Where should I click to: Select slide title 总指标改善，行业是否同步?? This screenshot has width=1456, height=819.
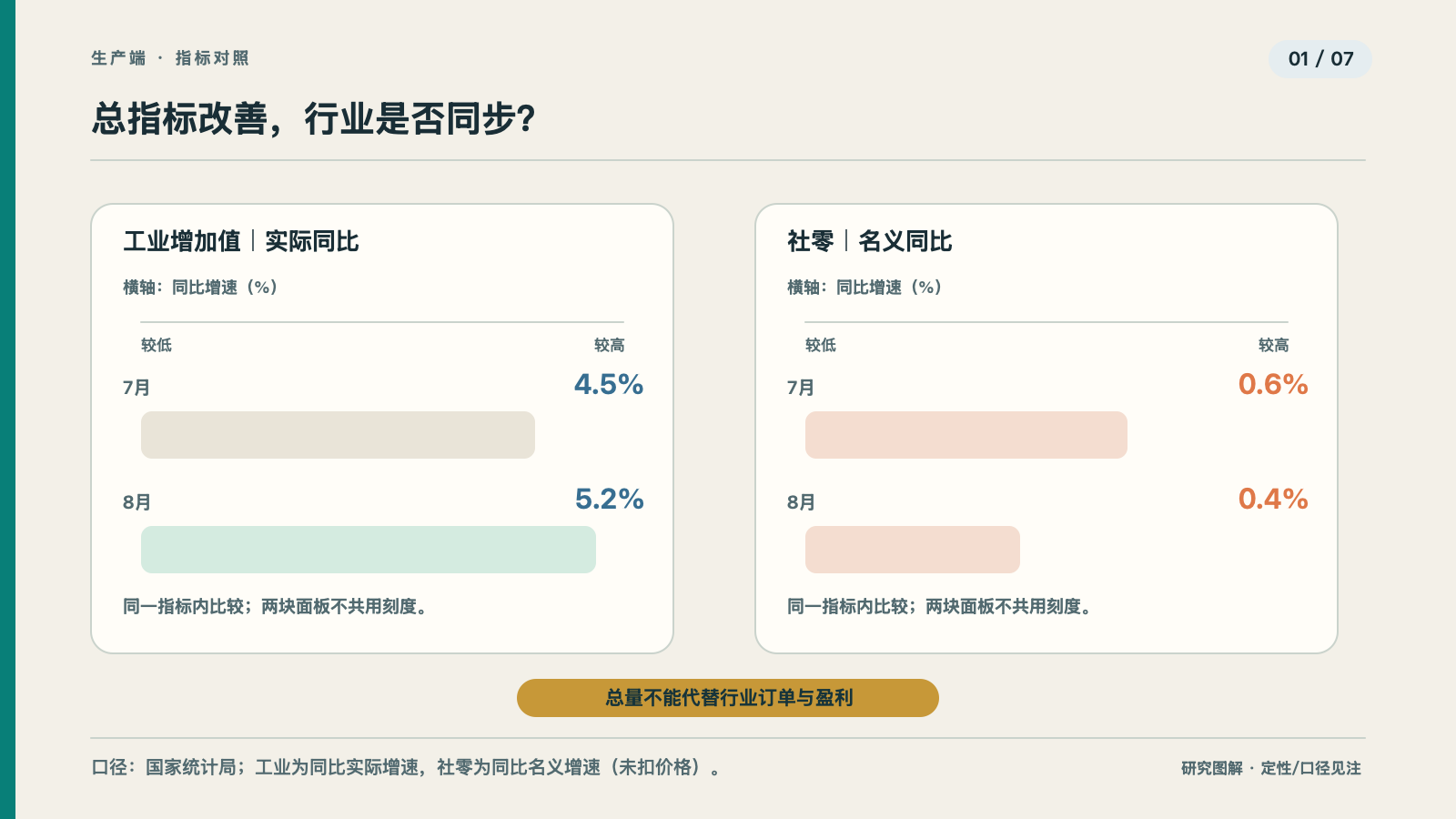[313, 119]
